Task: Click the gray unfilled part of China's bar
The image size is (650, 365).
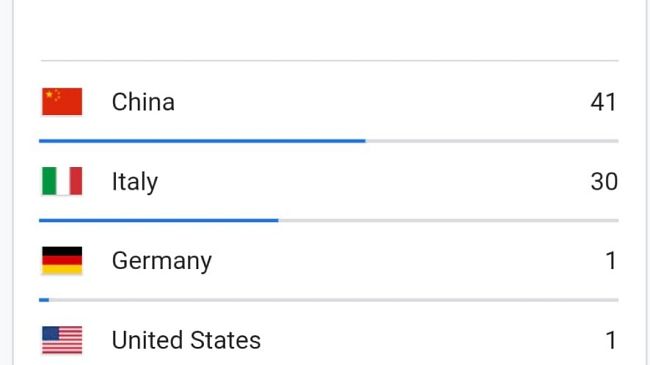Action: point(492,141)
